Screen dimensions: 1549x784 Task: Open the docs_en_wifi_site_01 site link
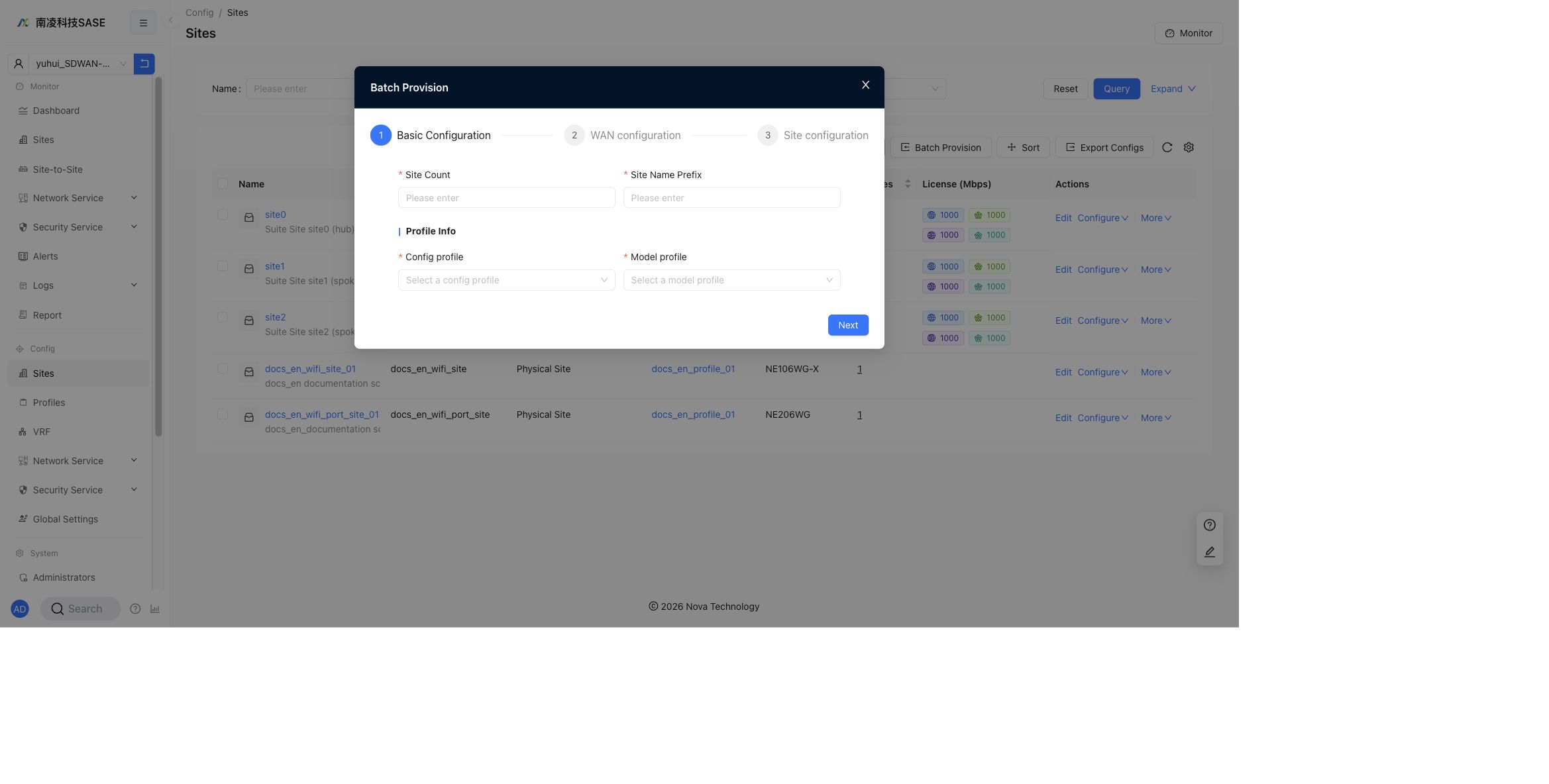pyautogui.click(x=310, y=369)
